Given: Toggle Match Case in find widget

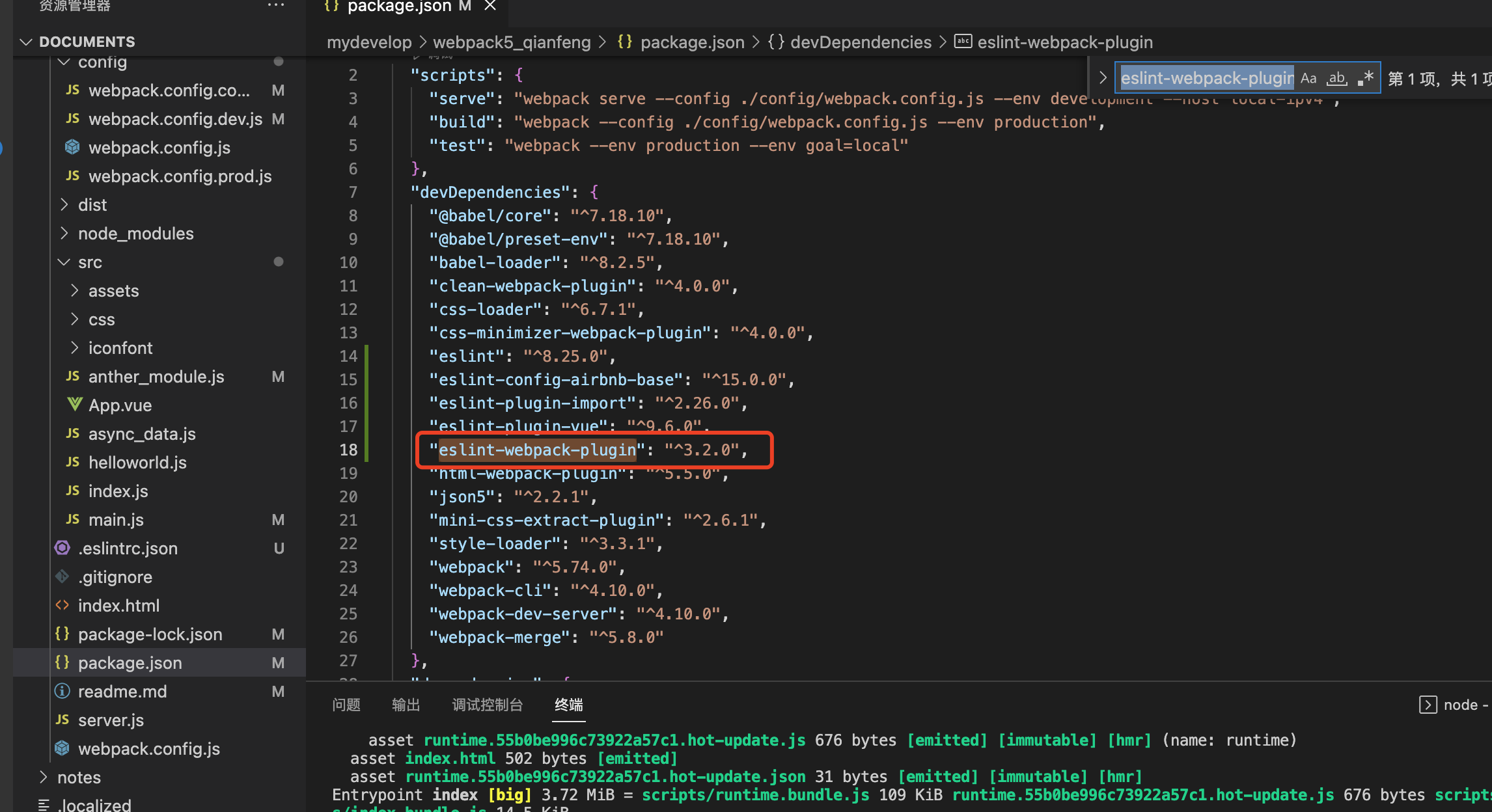Looking at the screenshot, I should (x=1308, y=79).
